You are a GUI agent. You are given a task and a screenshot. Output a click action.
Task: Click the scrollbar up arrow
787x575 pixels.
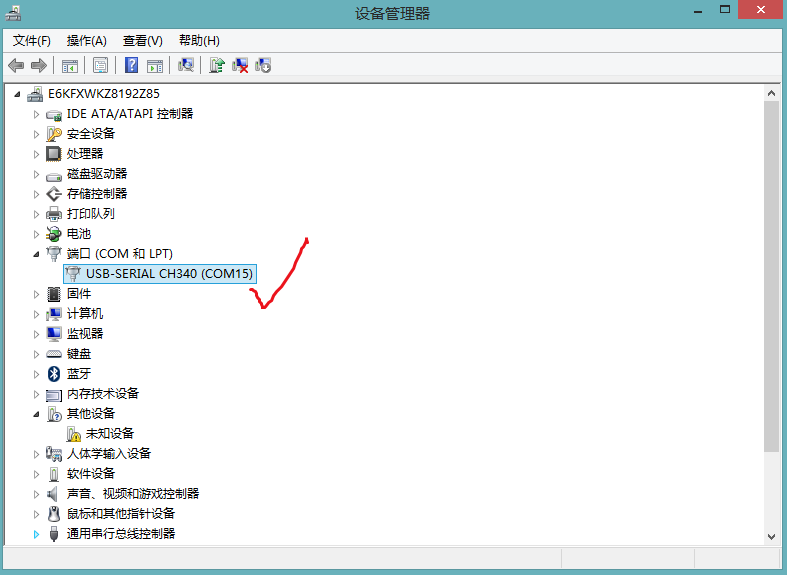click(771, 93)
